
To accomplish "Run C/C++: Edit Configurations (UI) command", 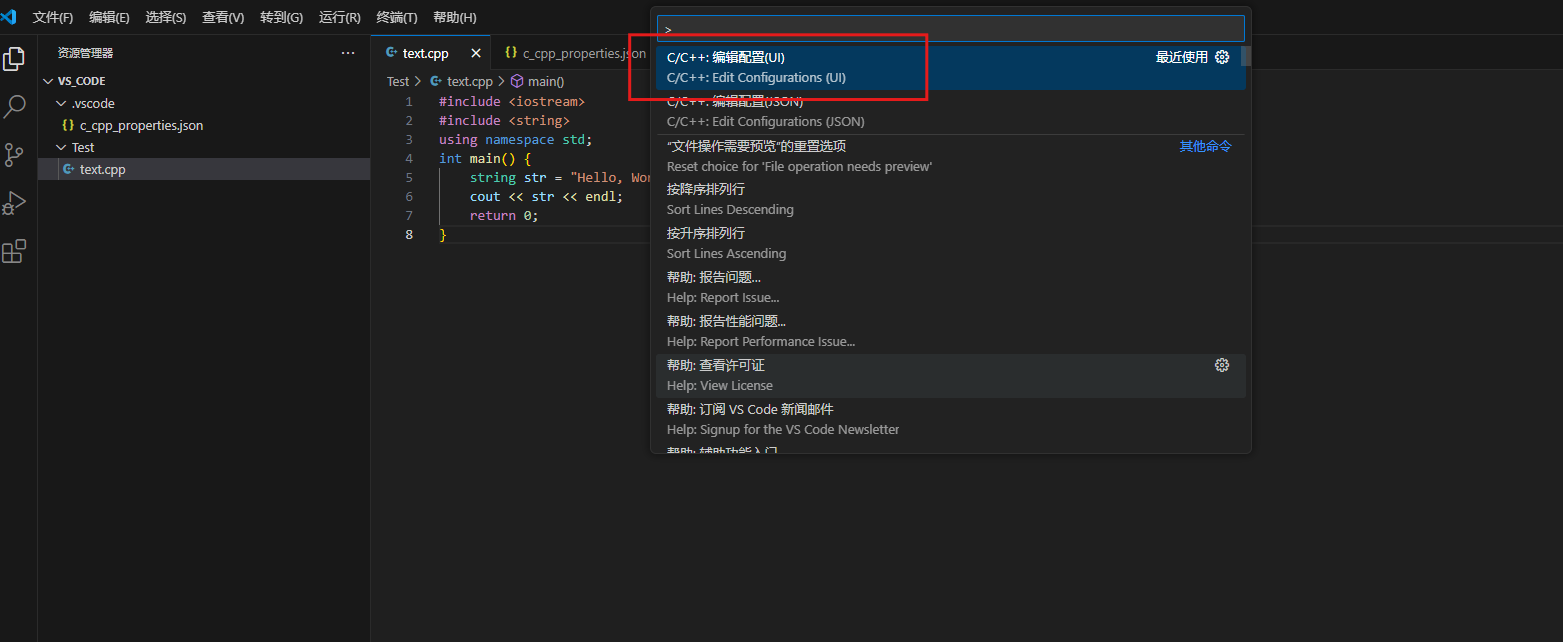I will [x=950, y=67].
